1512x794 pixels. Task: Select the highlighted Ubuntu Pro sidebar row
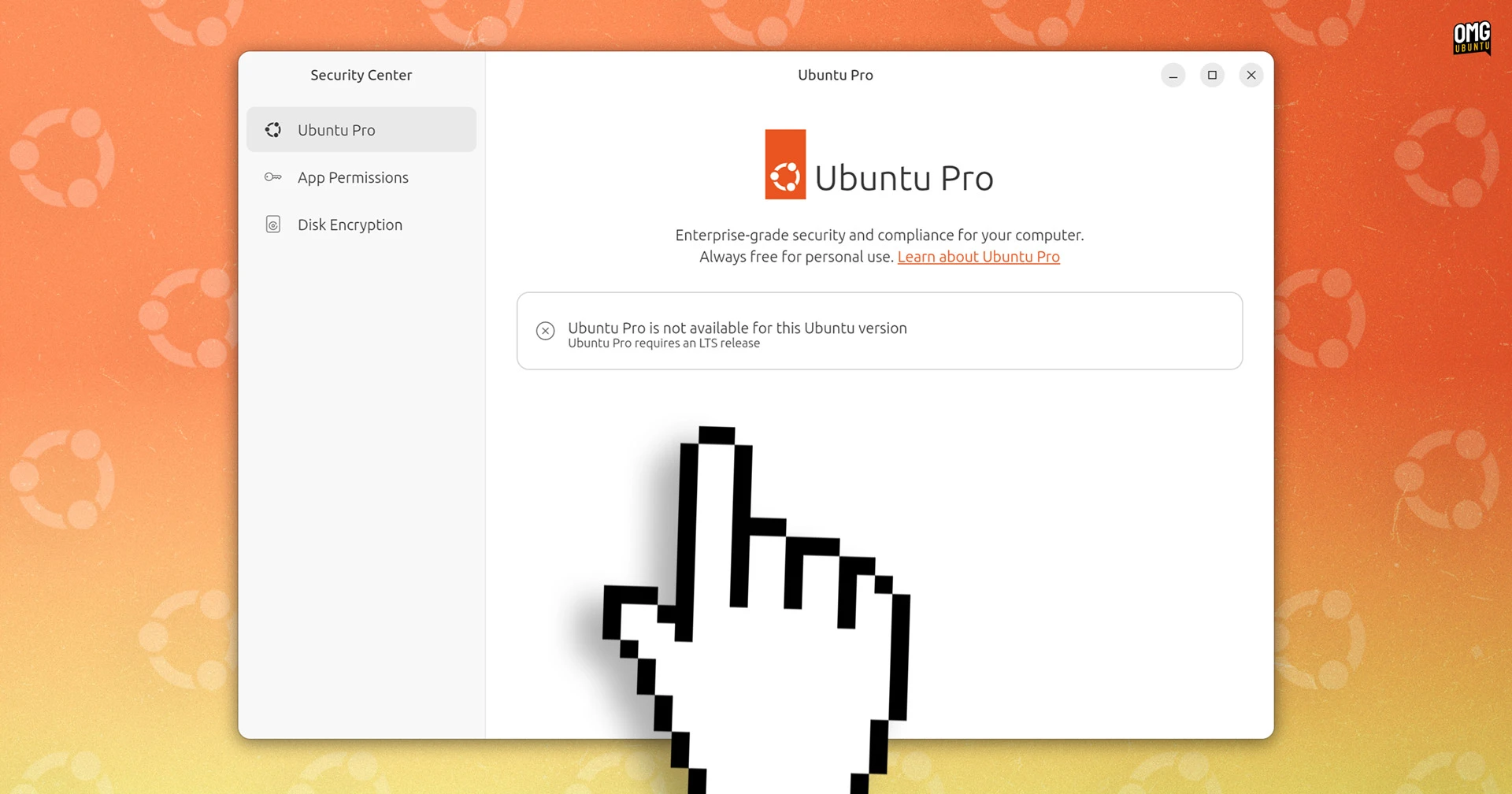pos(361,130)
